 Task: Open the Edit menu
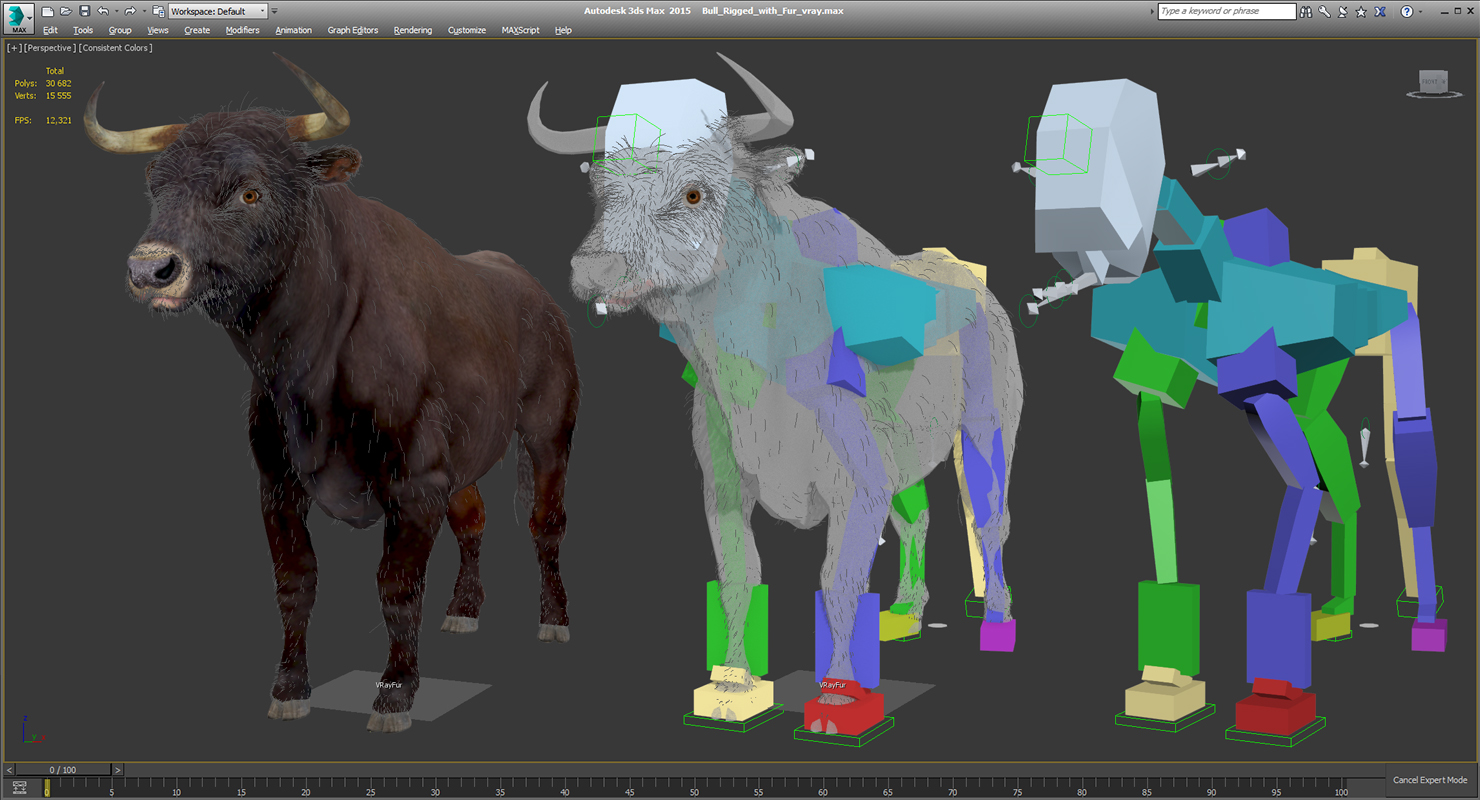(50, 30)
